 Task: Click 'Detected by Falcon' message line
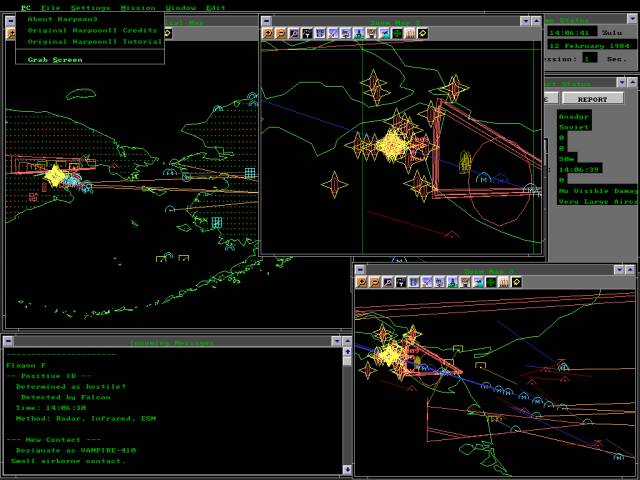pos(66,397)
